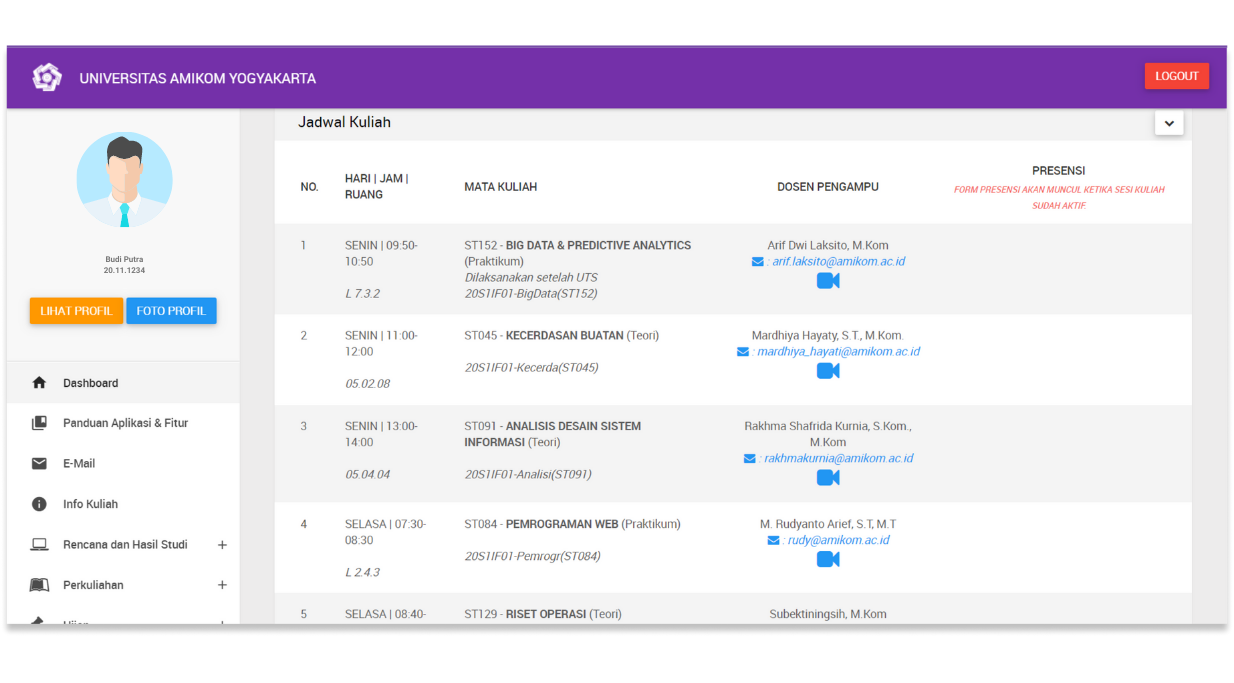Screen dimensions: 1234x683
Task: Open Panduan Aplikasi & Fitur menu
Action: click(123, 423)
